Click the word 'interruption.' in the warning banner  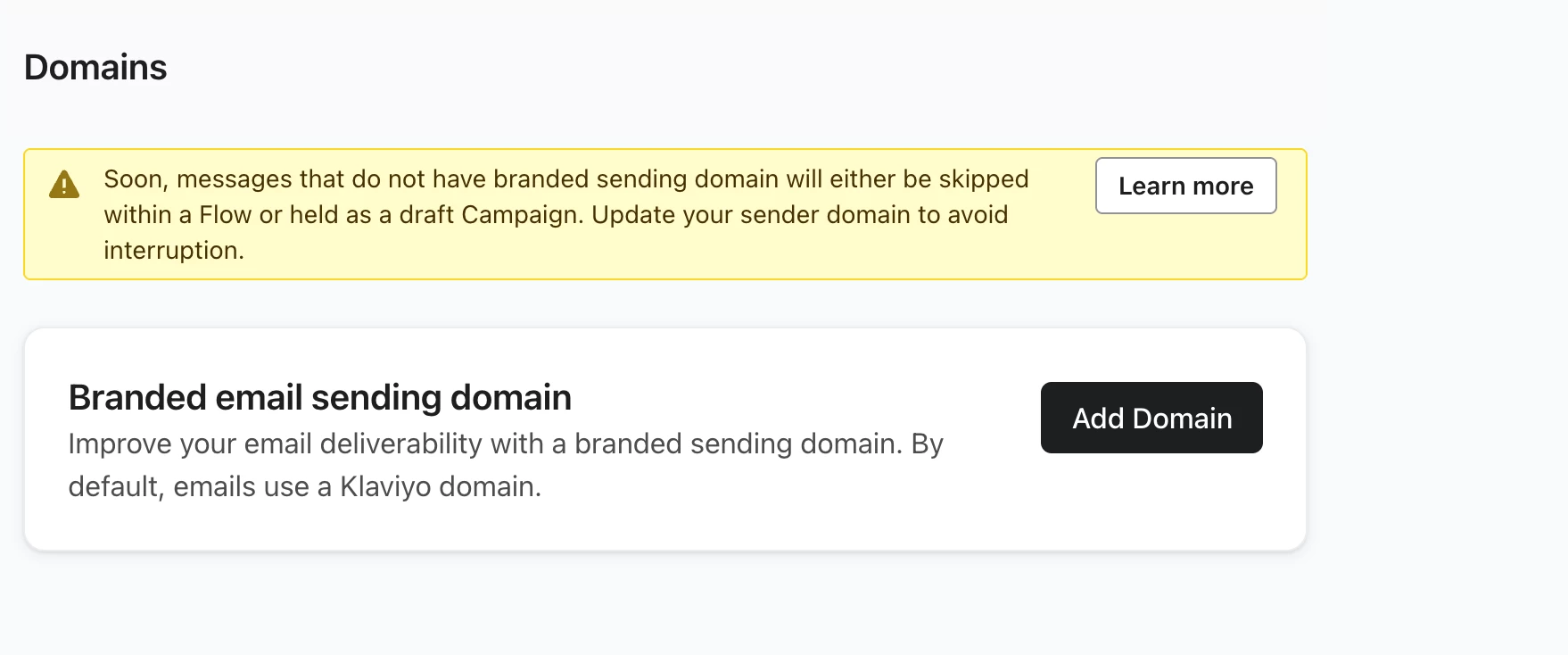pyautogui.click(x=174, y=251)
